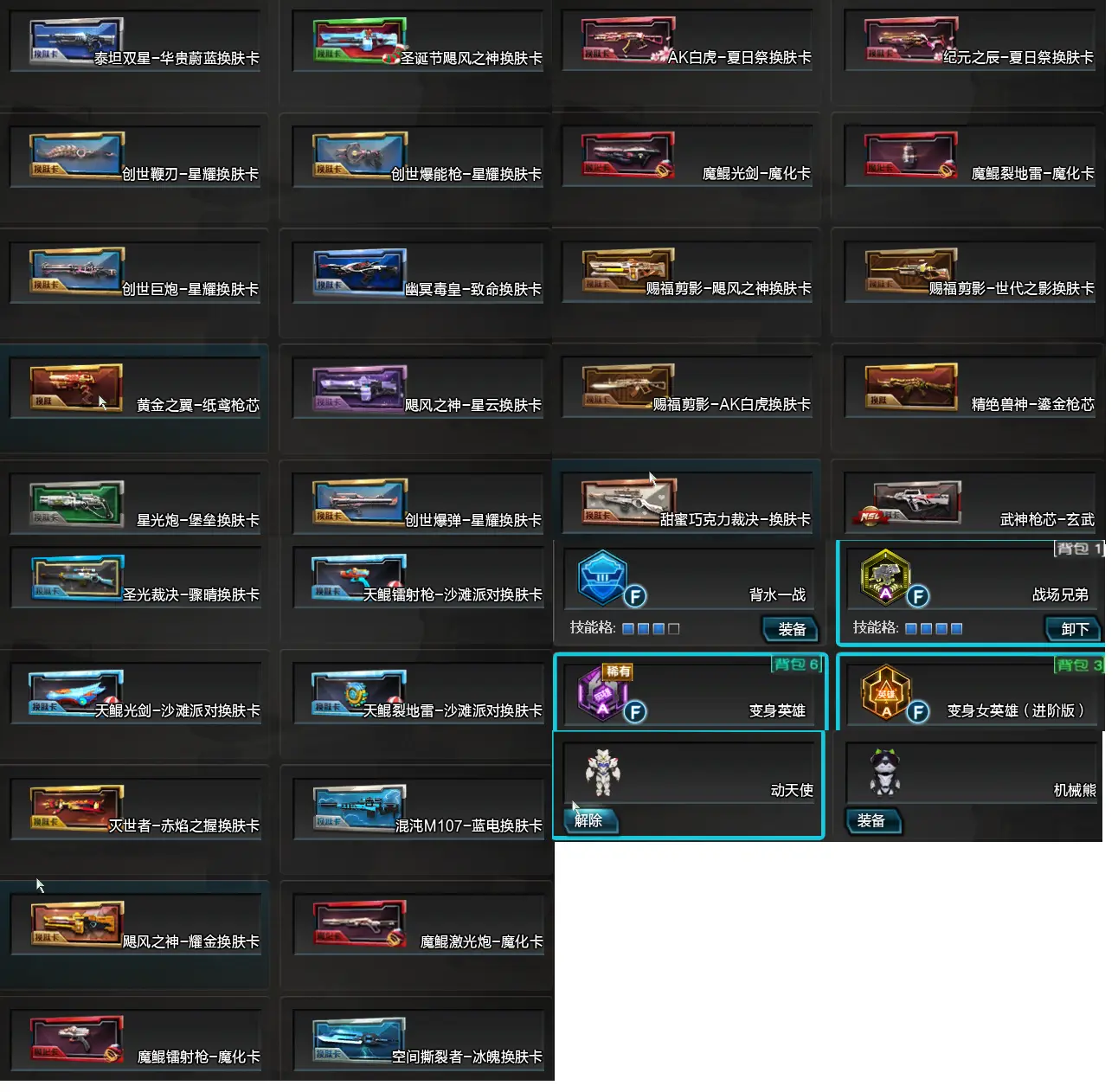Click the 机械熊 panda pet icon
1118x1092 pixels.
tap(884, 772)
